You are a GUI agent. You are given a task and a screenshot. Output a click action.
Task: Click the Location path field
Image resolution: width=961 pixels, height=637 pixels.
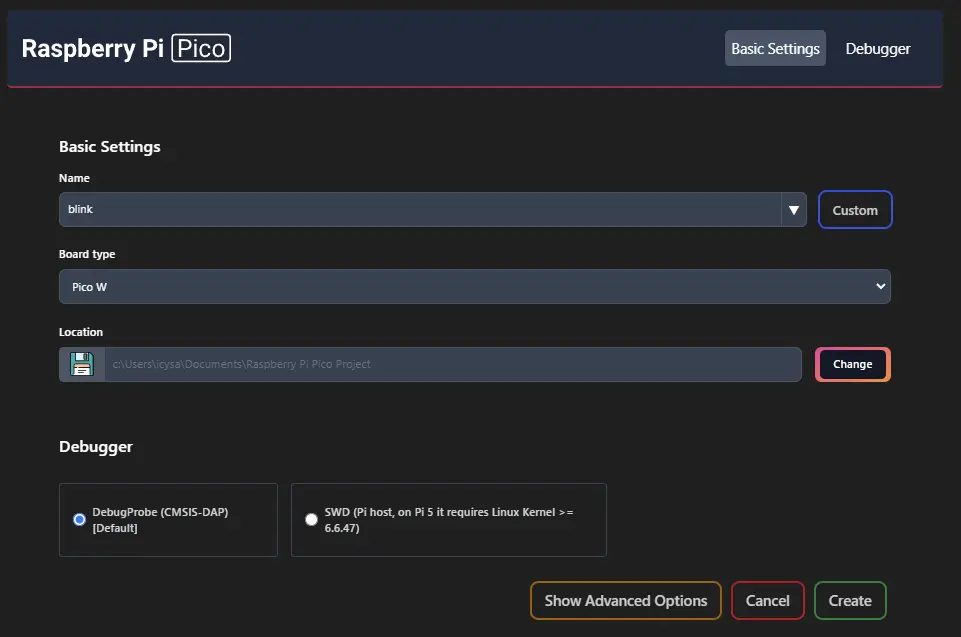click(x=453, y=364)
